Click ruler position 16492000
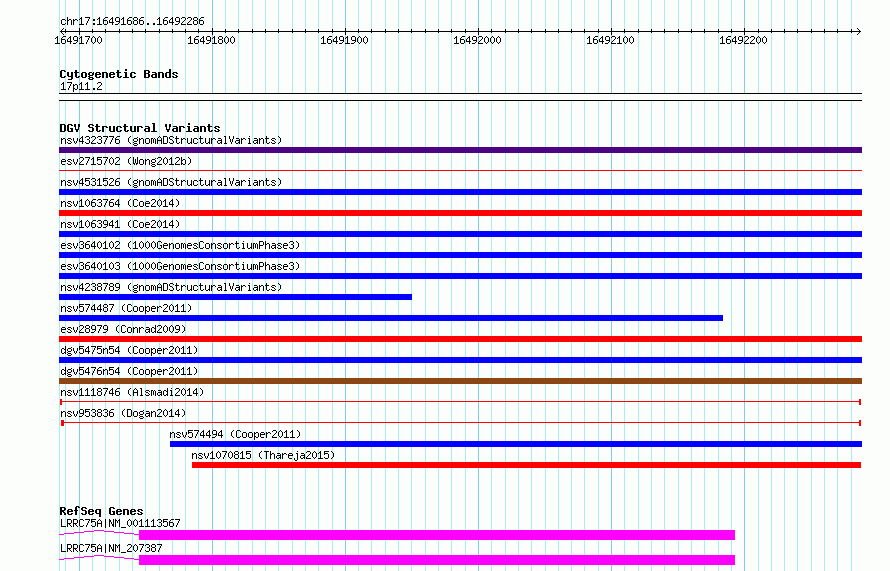Screen dimensions: 890x571 477,40
